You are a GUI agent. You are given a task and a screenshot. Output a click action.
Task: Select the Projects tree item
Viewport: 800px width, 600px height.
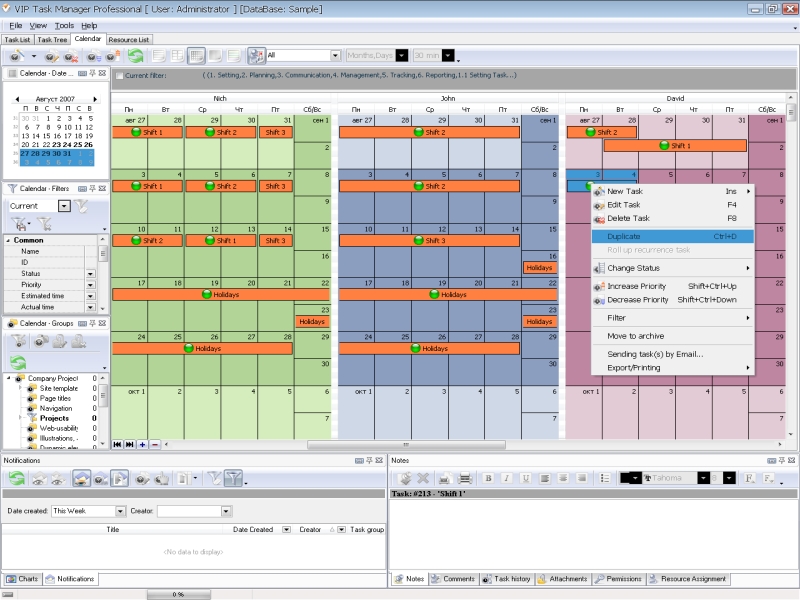54,418
